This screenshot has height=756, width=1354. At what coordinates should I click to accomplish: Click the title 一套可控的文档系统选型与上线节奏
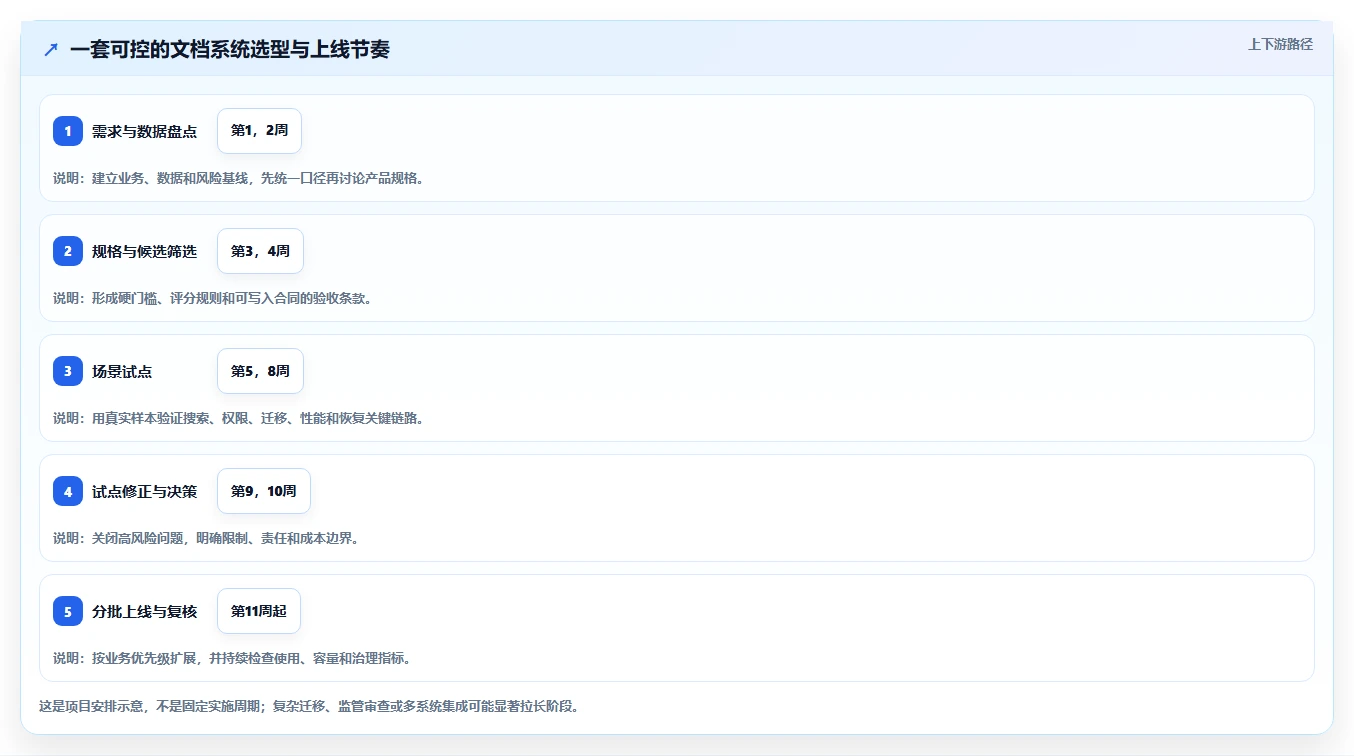[x=230, y=49]
